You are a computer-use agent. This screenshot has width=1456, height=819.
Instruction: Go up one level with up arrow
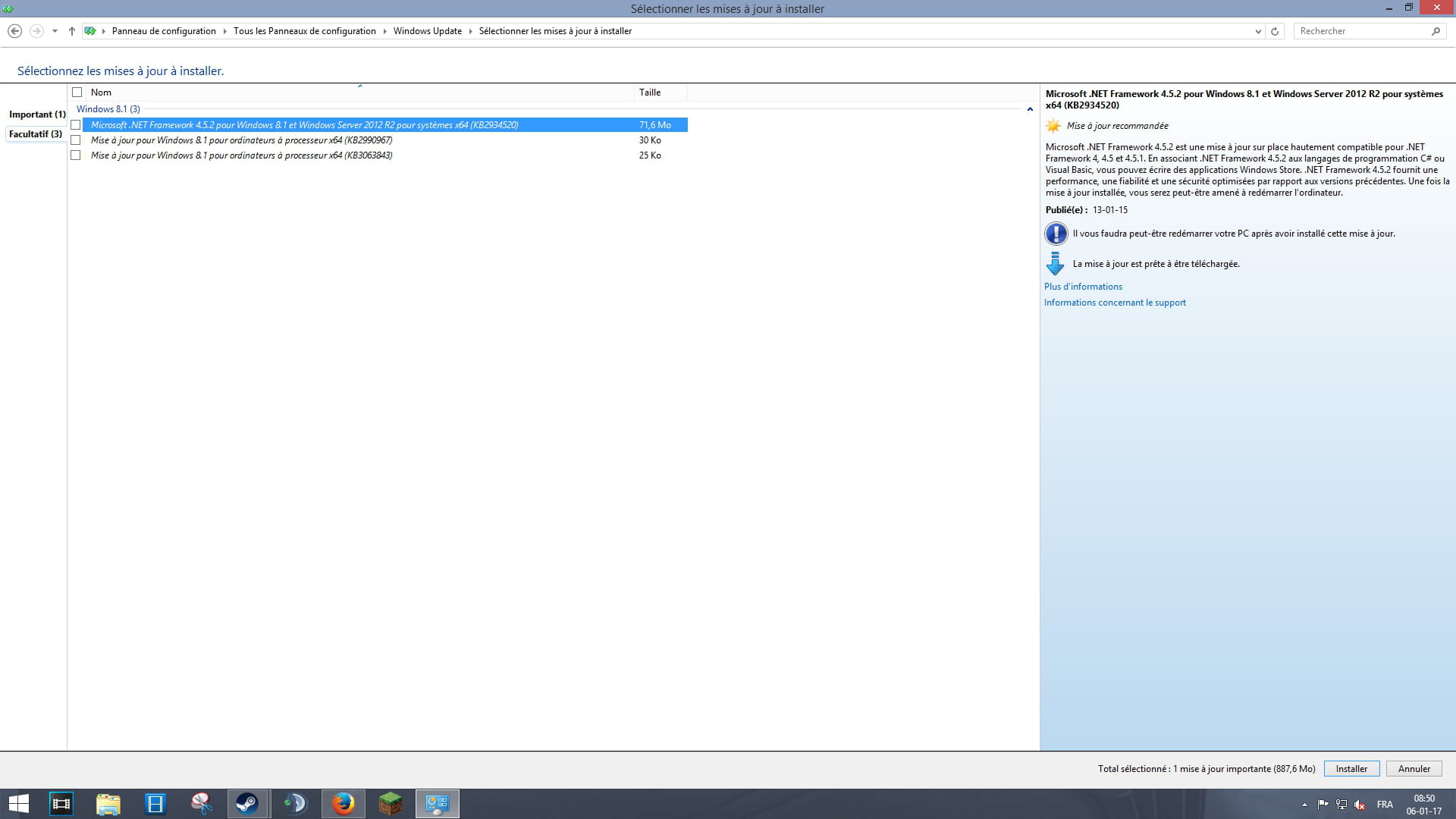[72, 31]
